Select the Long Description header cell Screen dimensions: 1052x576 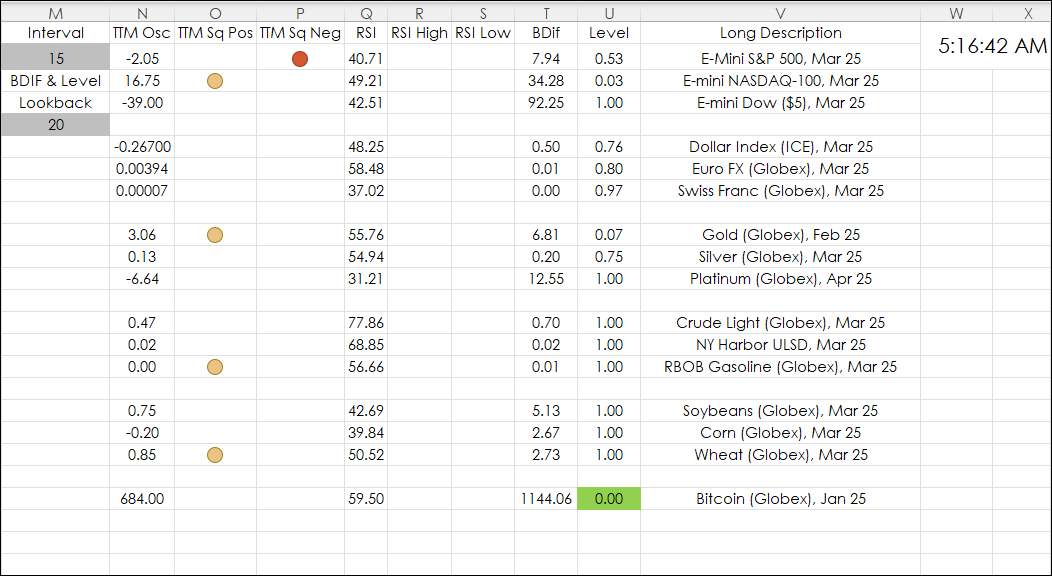(780, 33)
